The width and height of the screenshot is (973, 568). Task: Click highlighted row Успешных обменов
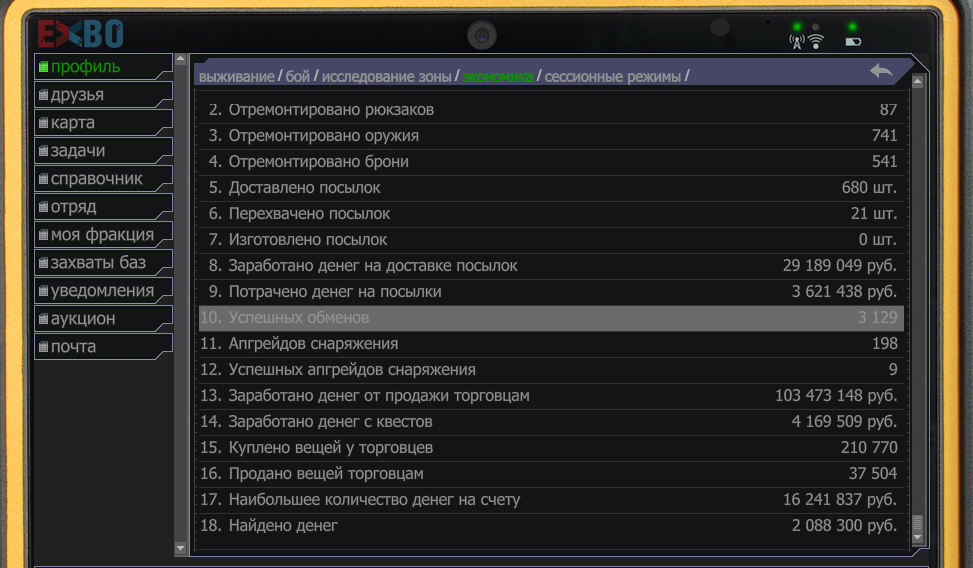click(551, 318)
